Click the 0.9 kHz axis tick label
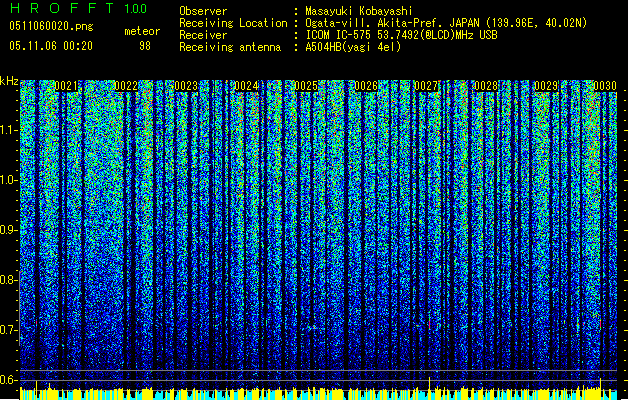The height and width of the screenshot is (400, 629). [8, 230]
